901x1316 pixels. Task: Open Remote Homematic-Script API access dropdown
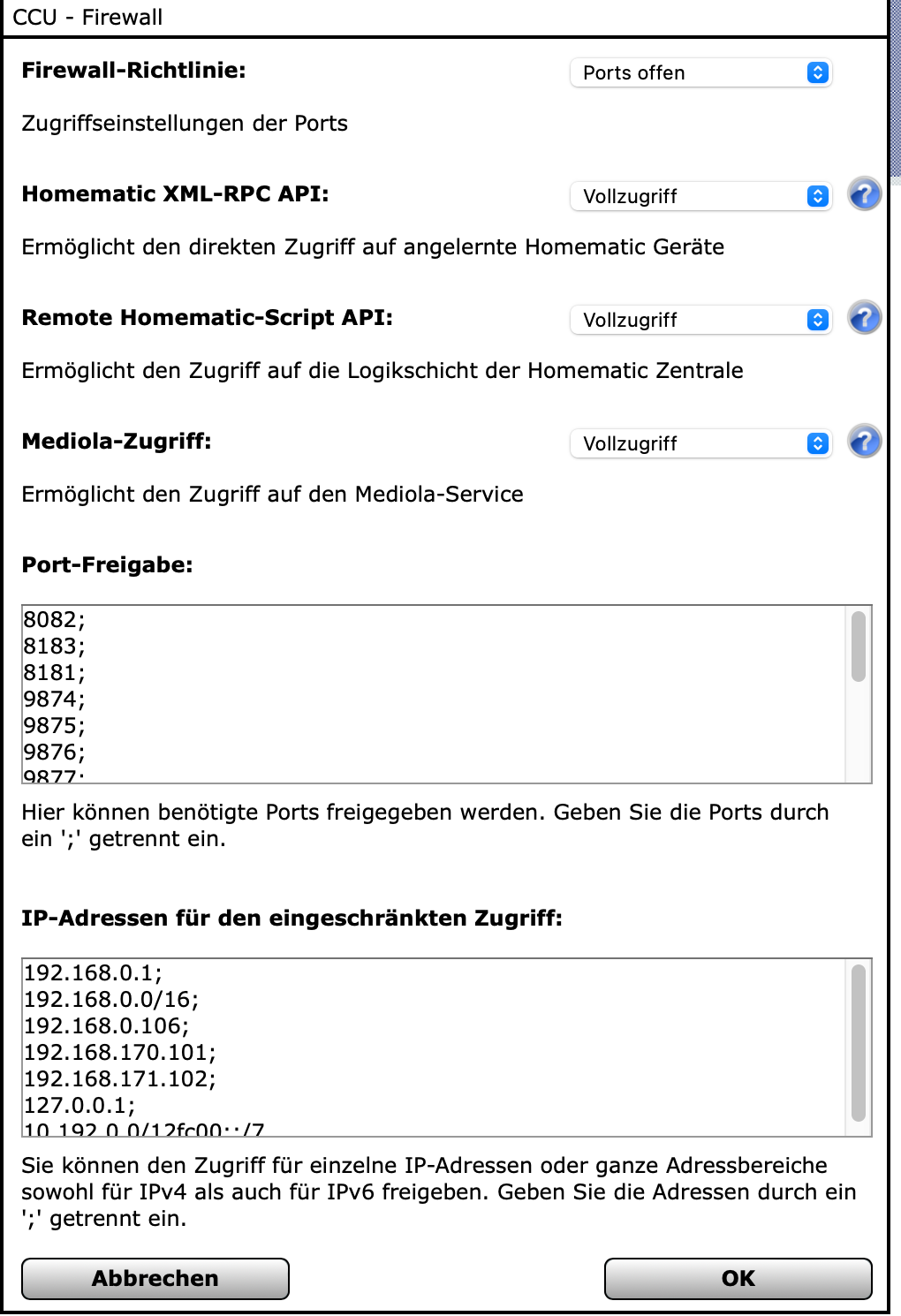tap(700, 320)
